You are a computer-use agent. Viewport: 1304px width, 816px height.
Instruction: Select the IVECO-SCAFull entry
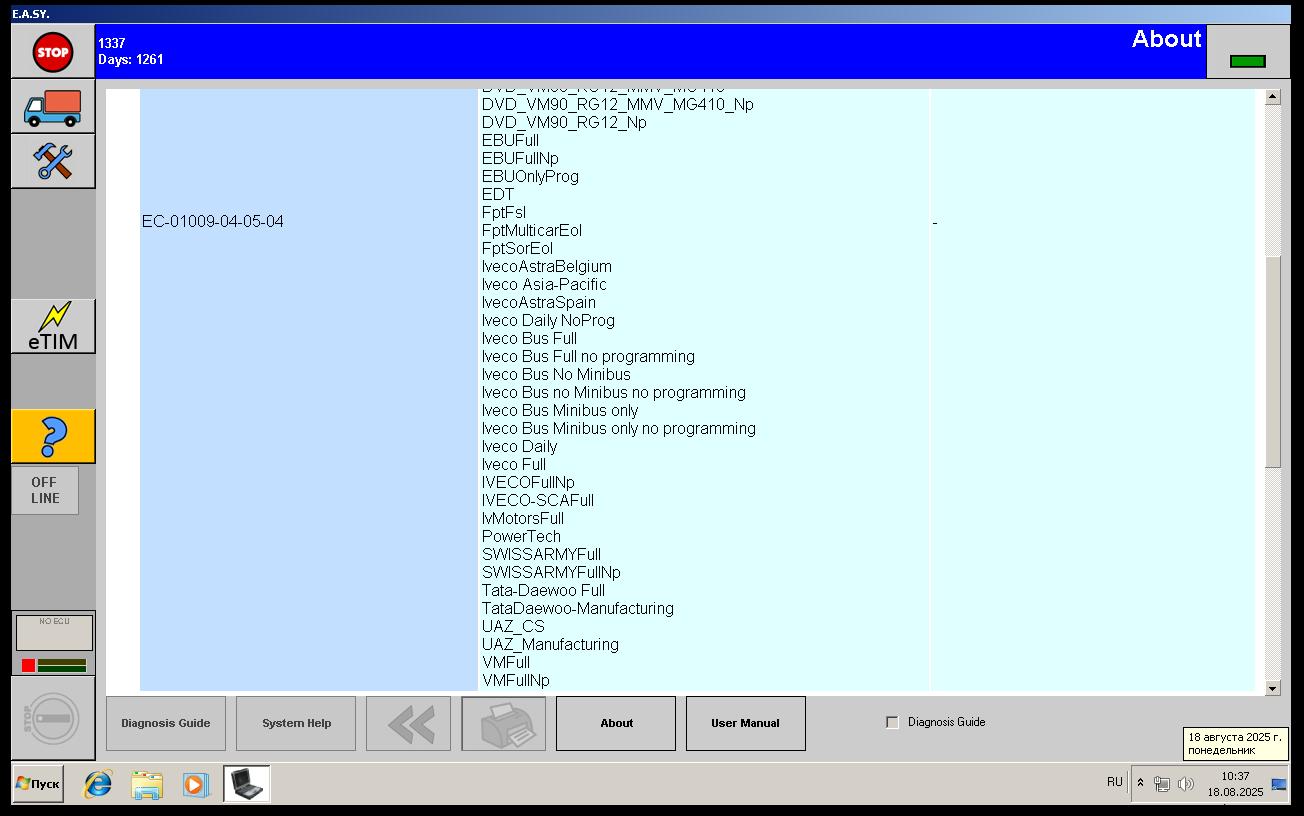(x=538, y=500)
